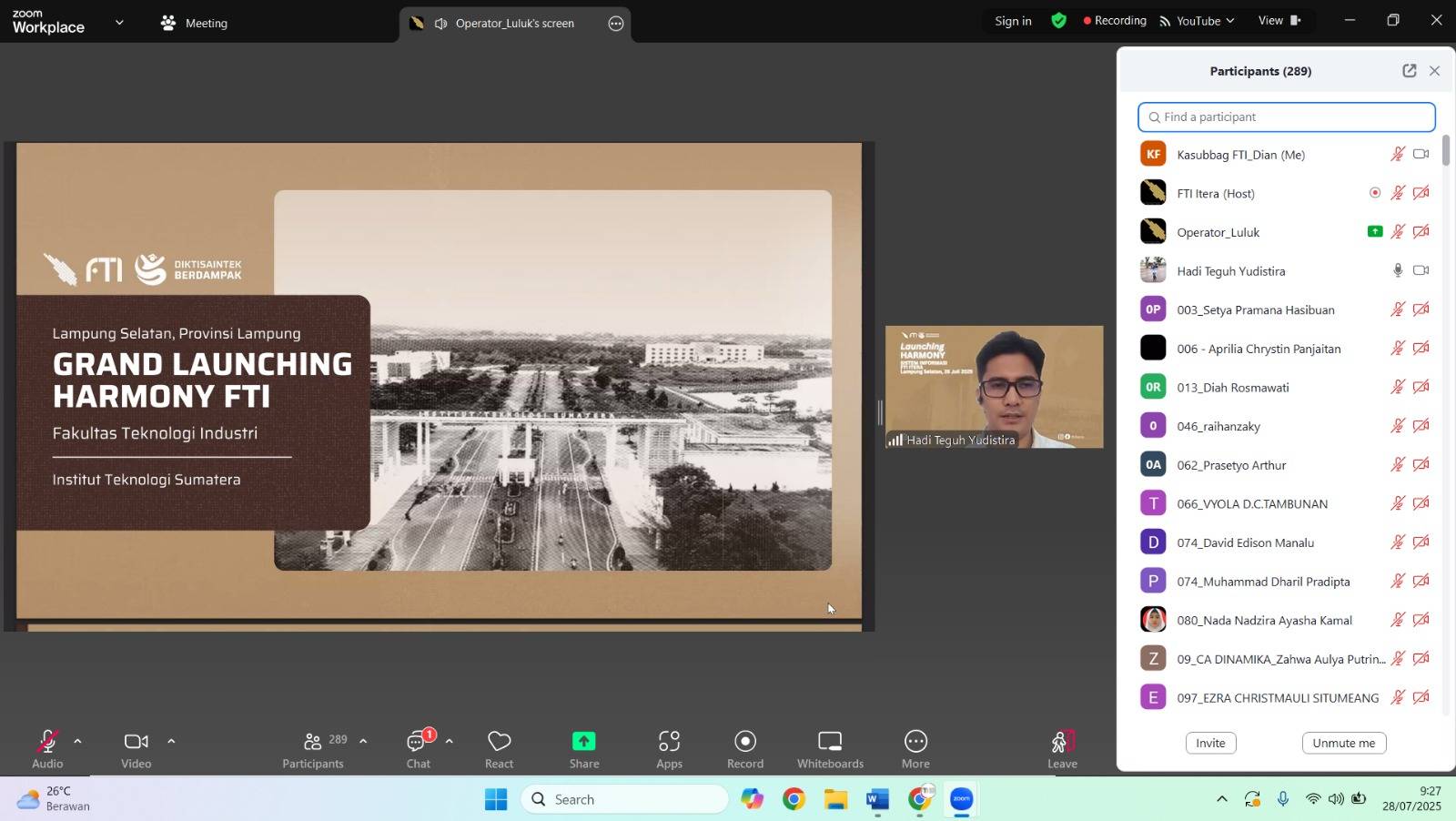1456x821 pixels.
Task: Click the green encryption shield icon
Action: 1058,21
